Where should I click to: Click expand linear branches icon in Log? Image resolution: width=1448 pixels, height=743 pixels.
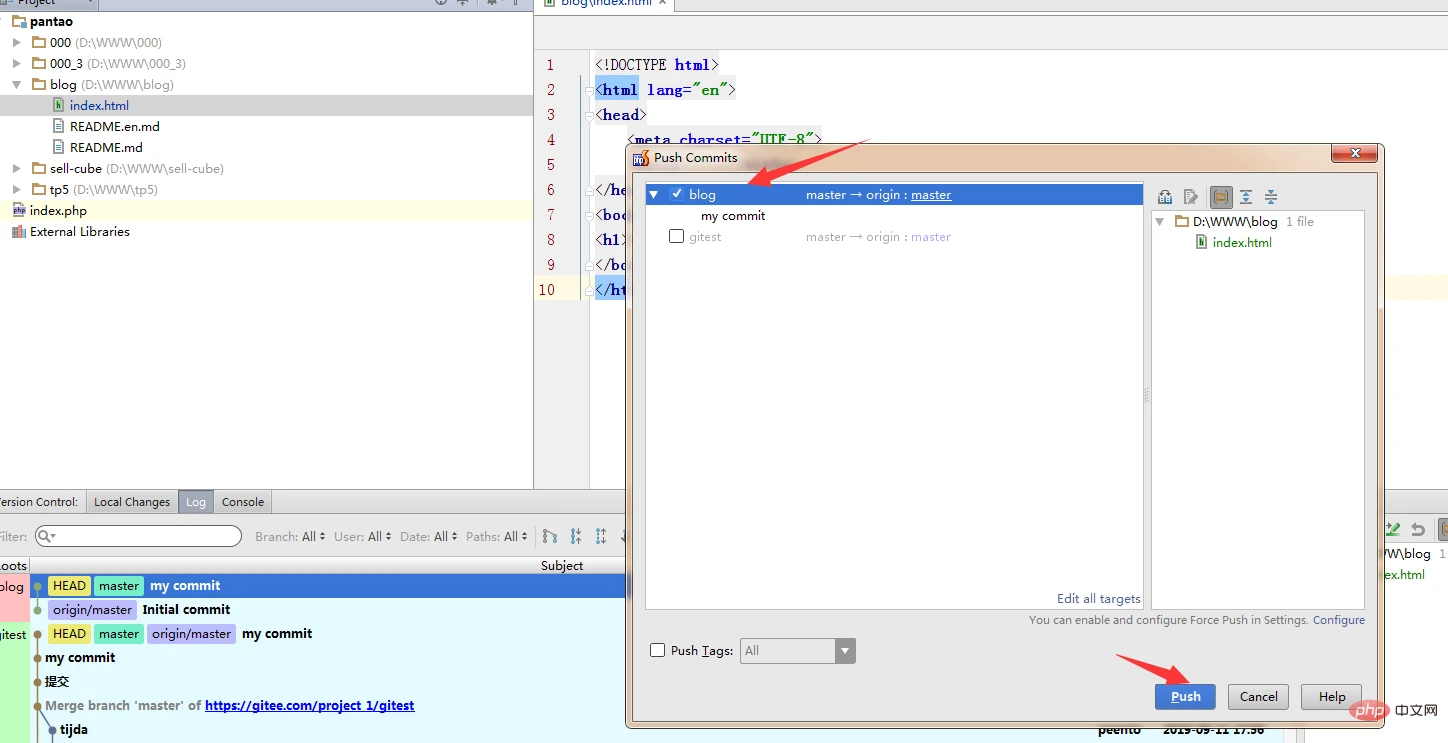tap(601, 537)
